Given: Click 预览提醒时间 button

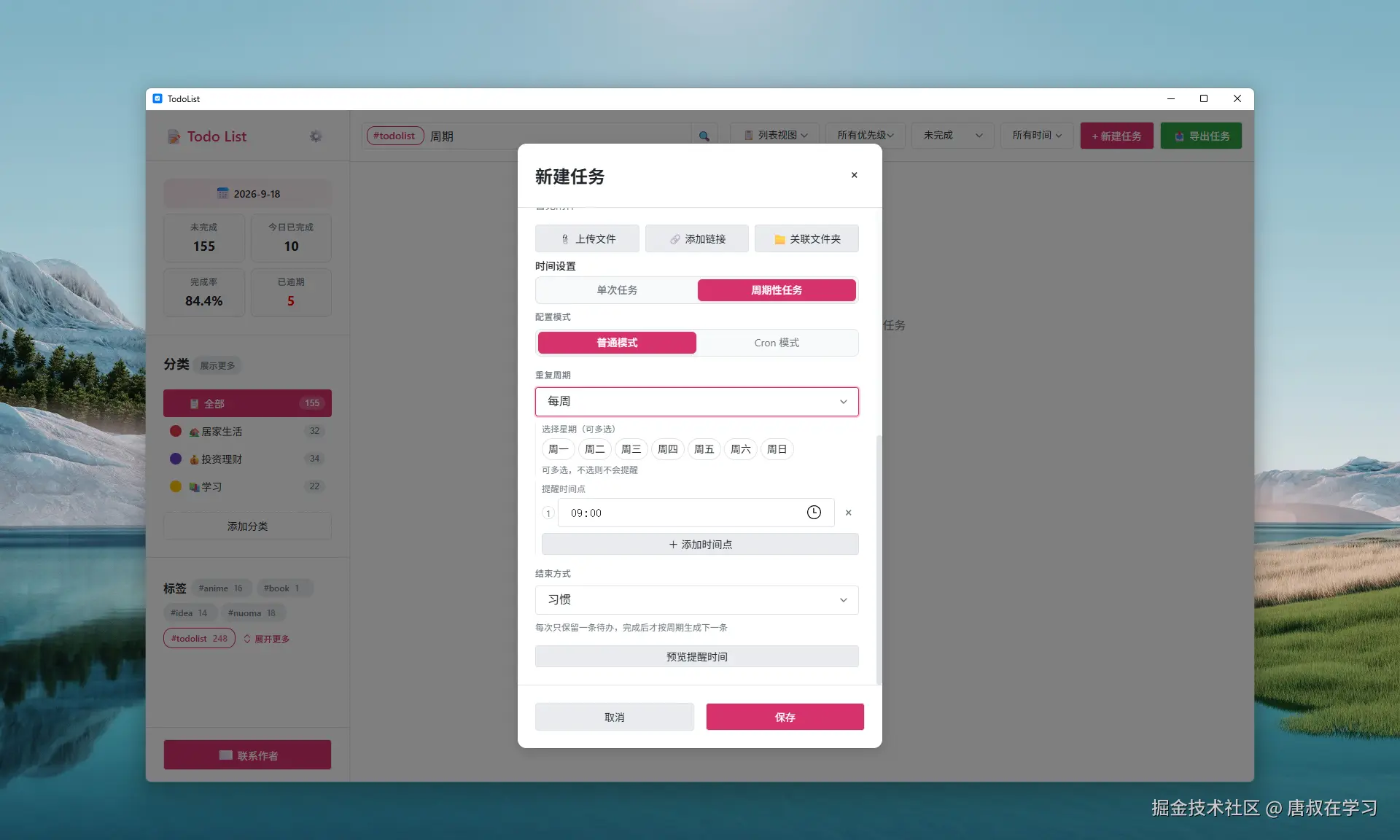Looking at the screenshot, I should [x=697, y=657].
